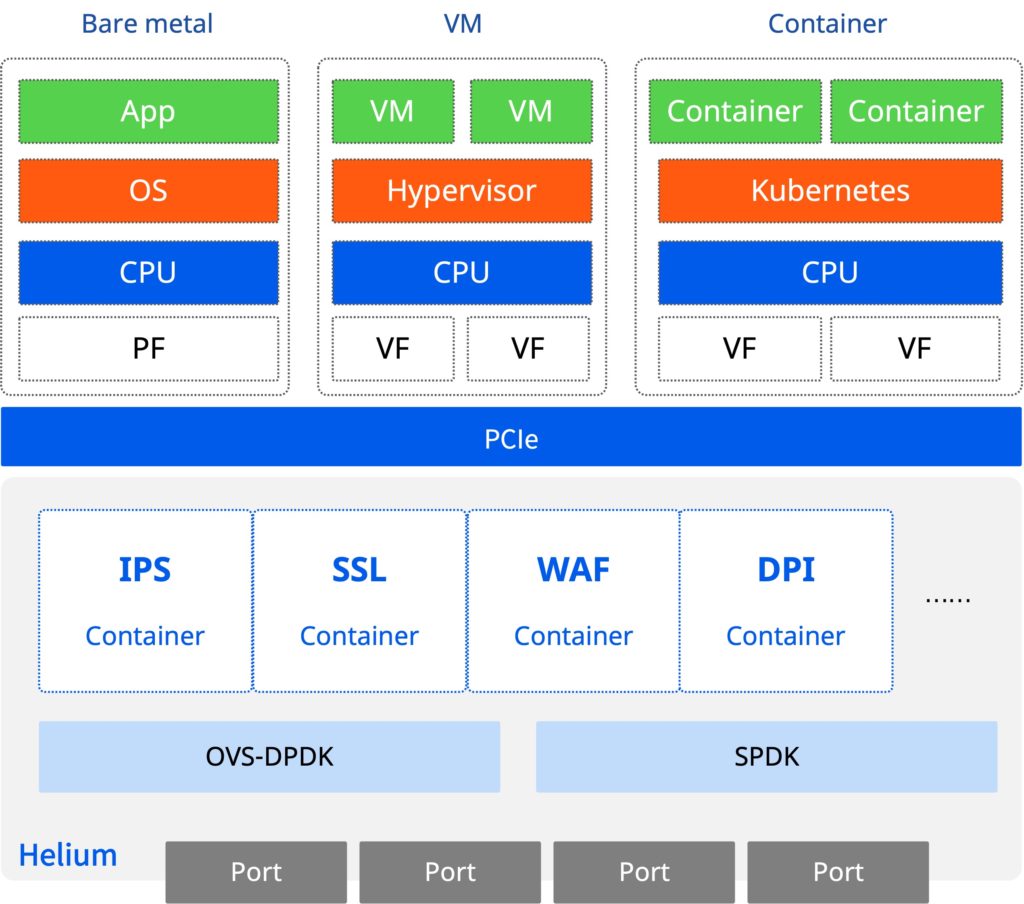This screenshot has width=1024, height=904.
Task: Select the "SSL" container box
Action: click(359, 600)
